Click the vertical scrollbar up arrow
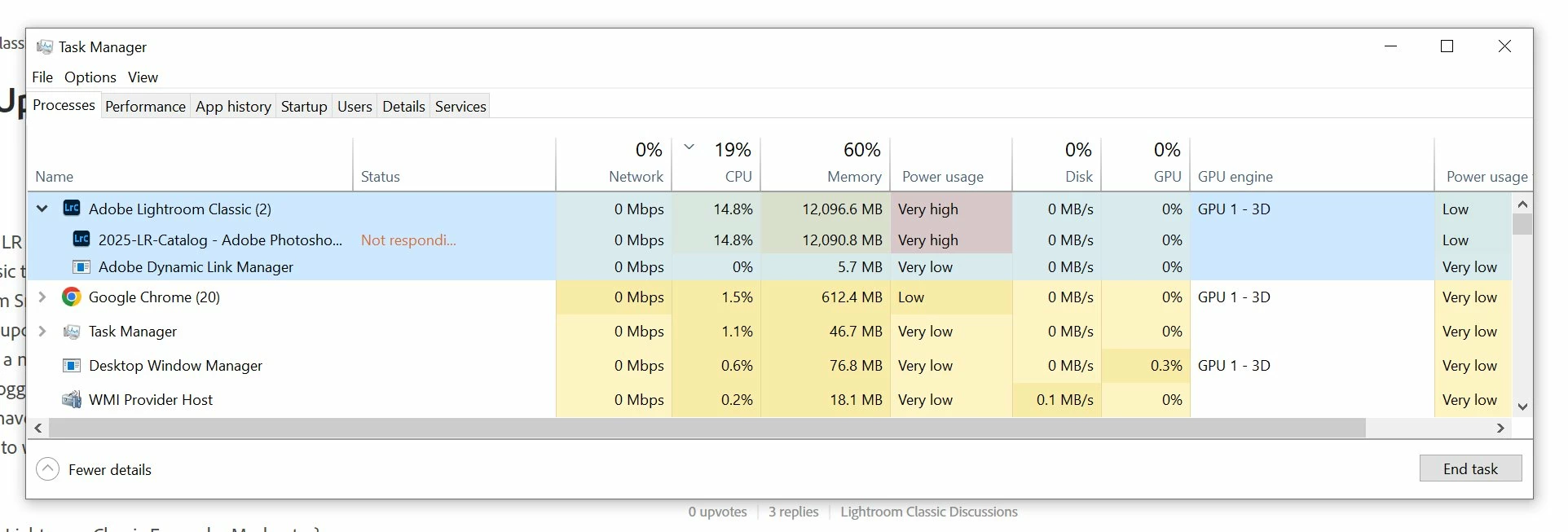Image resolution: width=1568 pixels, height=532 pixels. [1522, 204]
